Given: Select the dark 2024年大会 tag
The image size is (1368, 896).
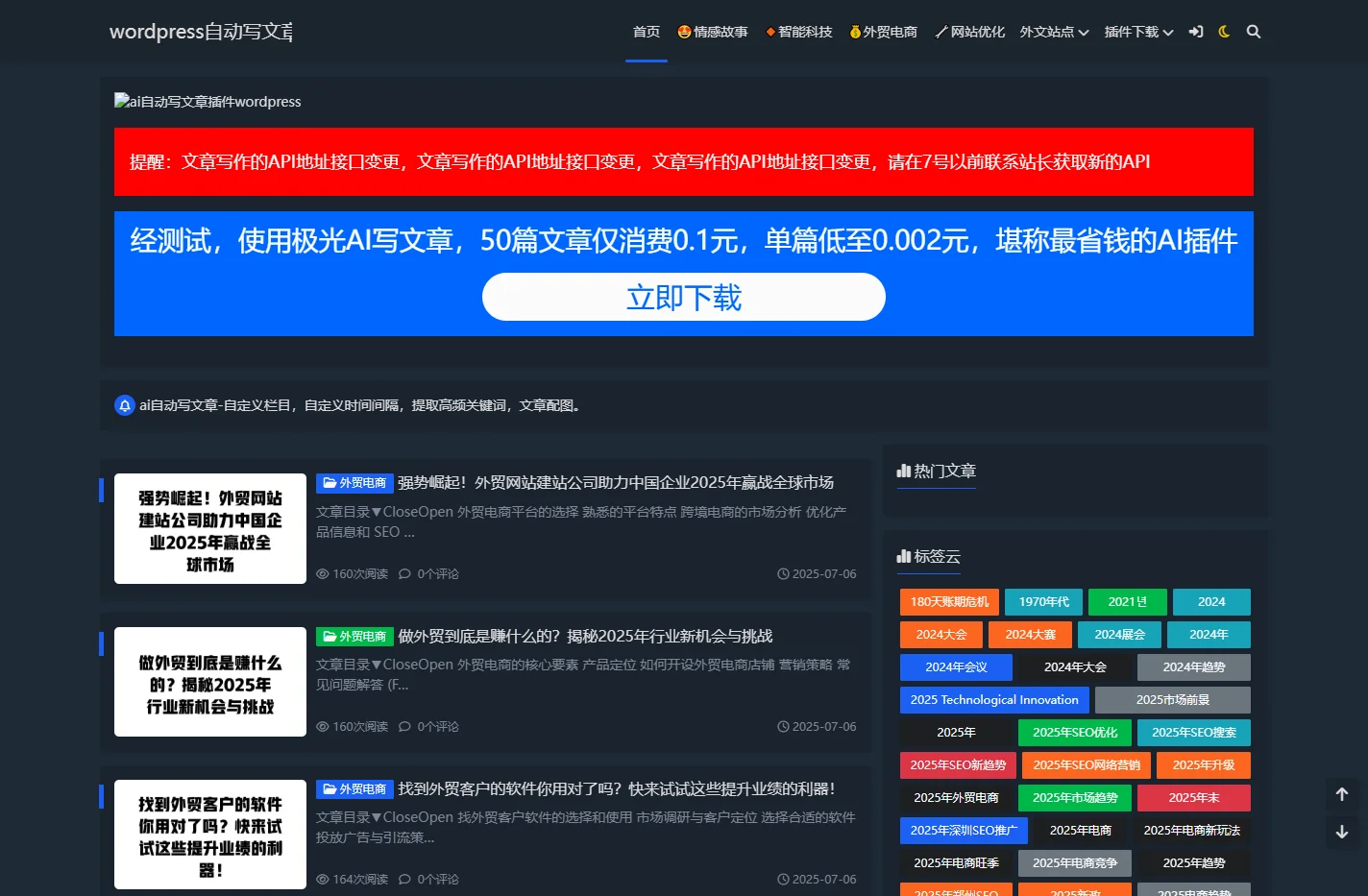Looking at the screenshot, I should [1075, 667].
